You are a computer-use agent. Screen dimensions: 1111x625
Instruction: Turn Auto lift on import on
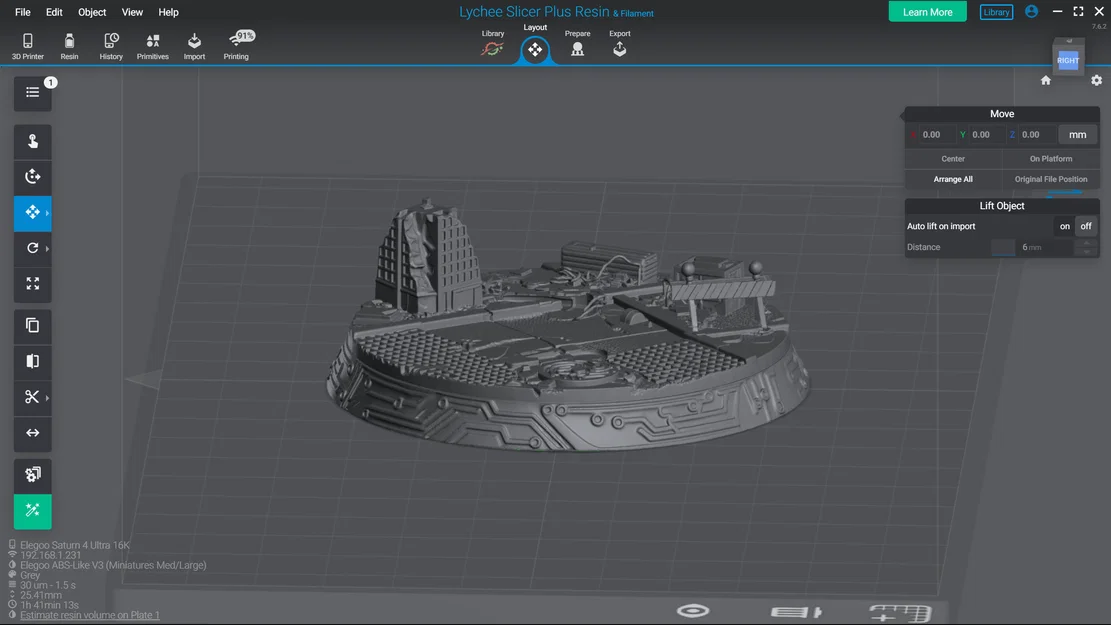pyautogui.click(x=1064, y=226)
